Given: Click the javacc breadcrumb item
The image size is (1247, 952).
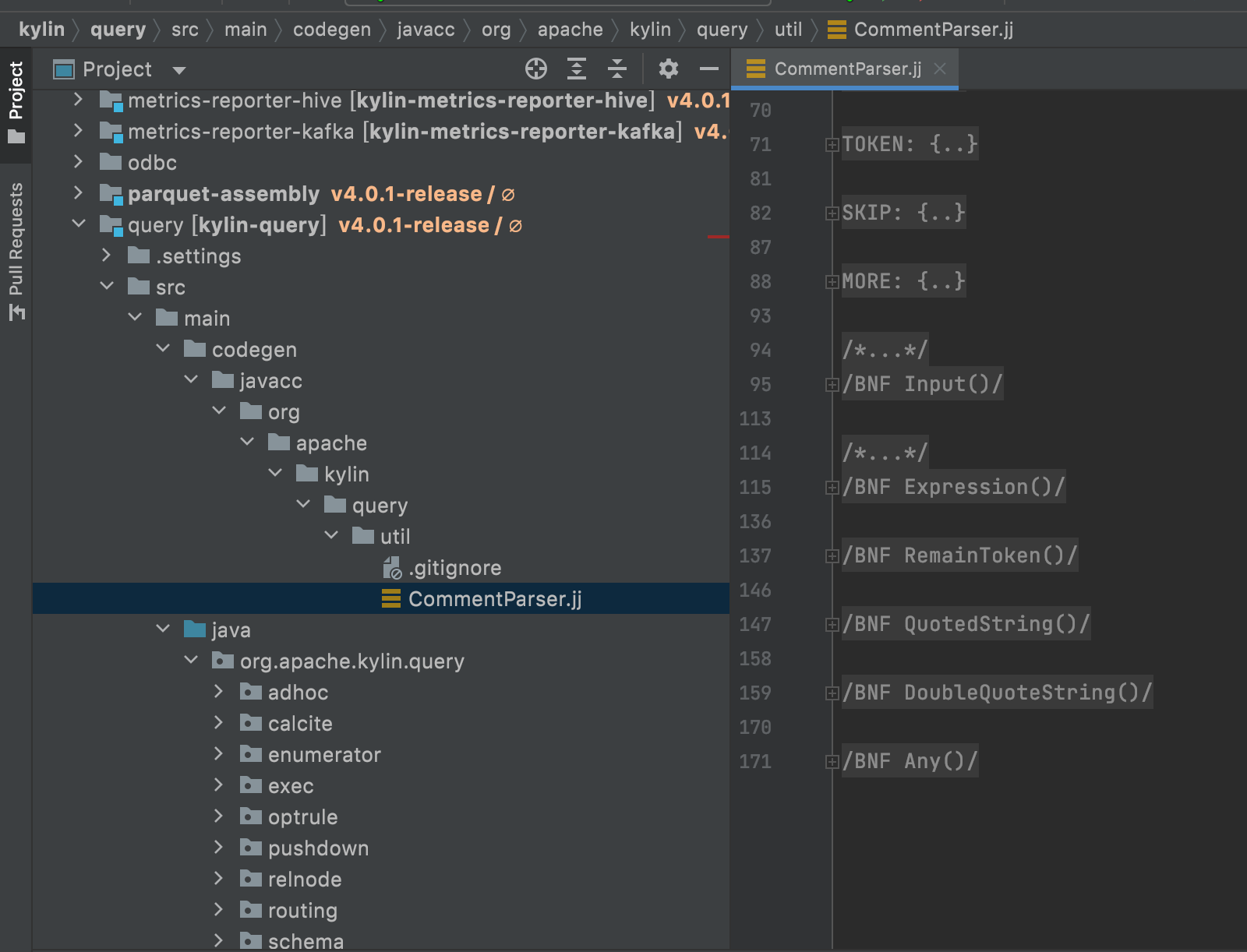Looking at the screenshot, I should point(426,30).
